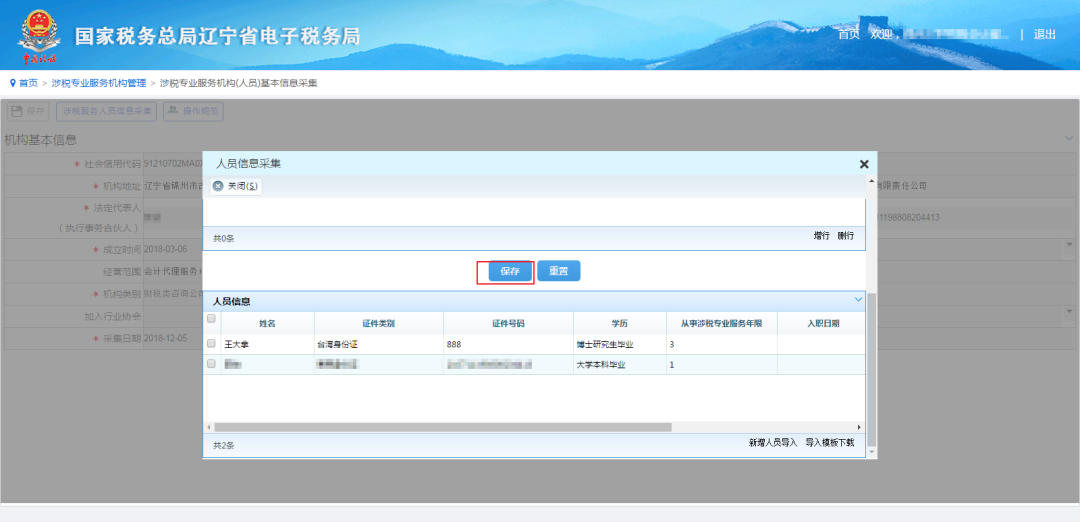This screenshot has height=522, width=1080.
Task: Select the 王大拿 name cell
Action: 267,344
